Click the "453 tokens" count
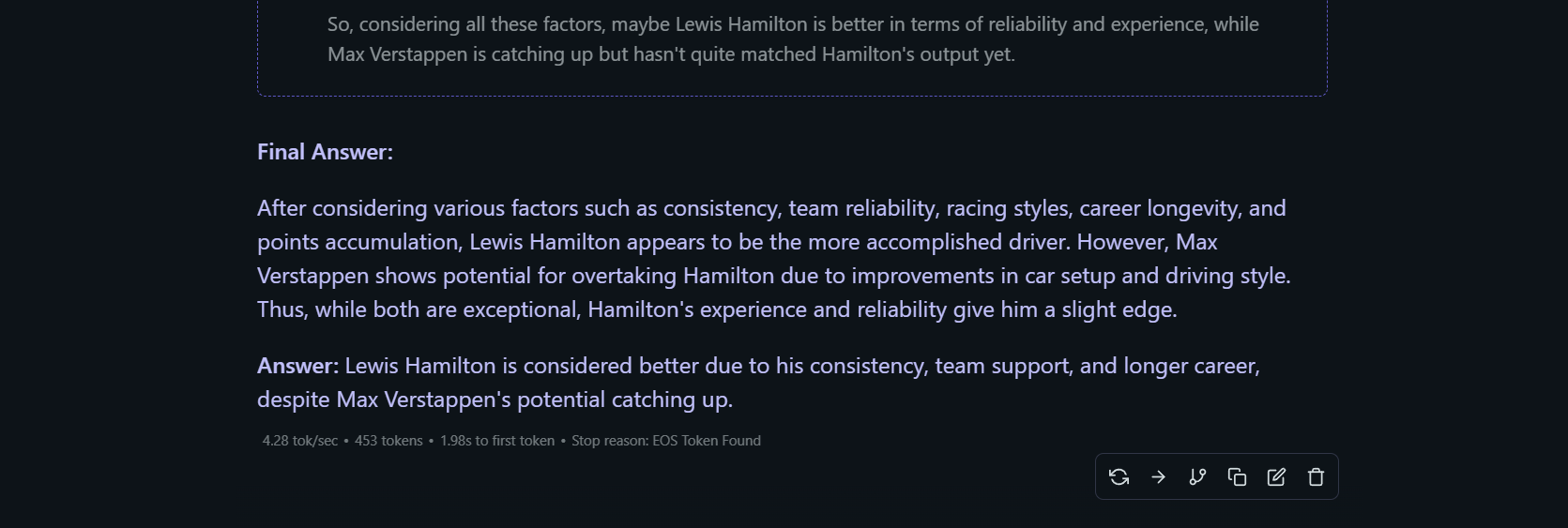This screenshot has width=1568, height=528. click(x=388, y=441)
